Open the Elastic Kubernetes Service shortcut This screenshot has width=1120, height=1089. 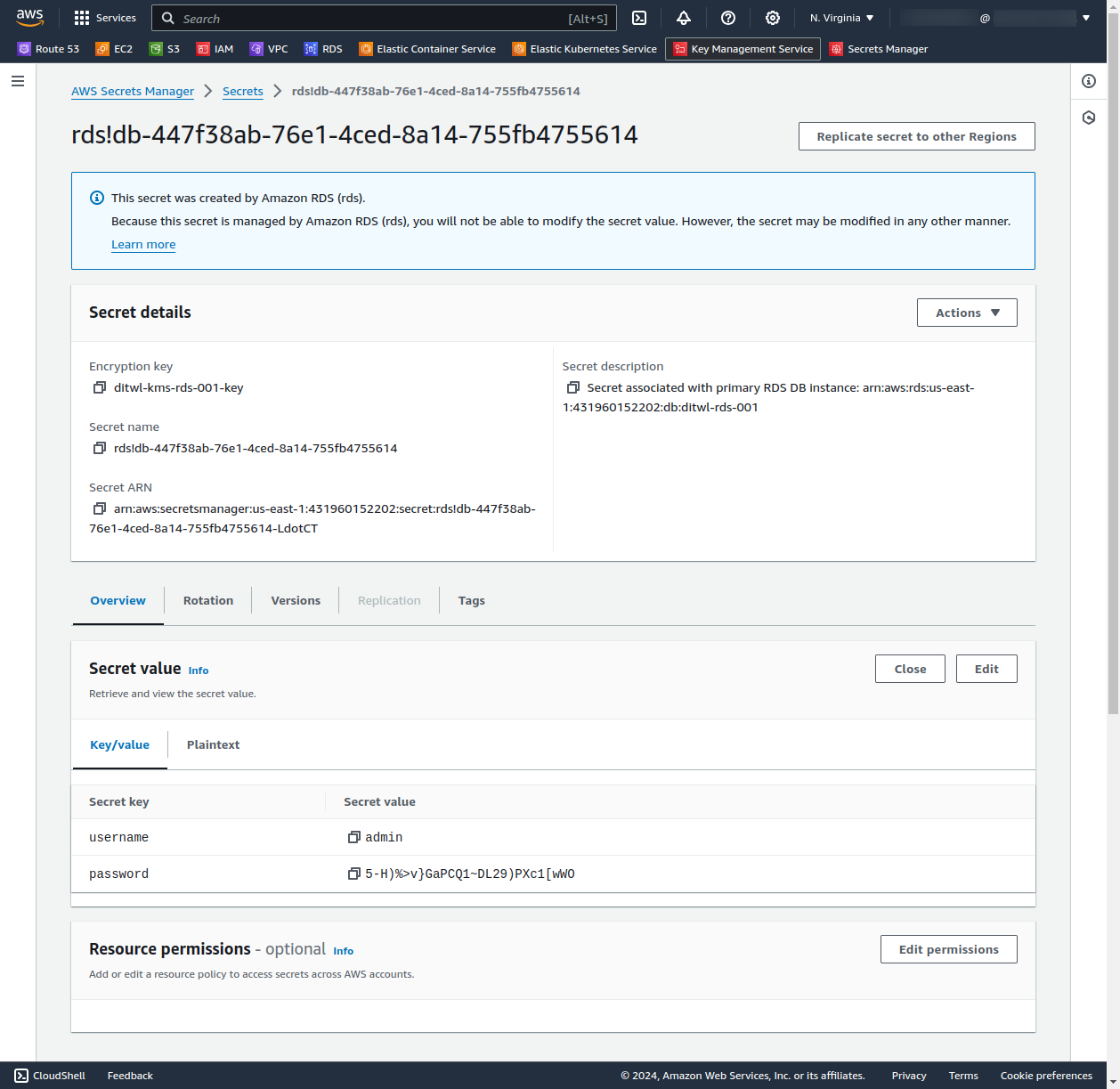pyautogui.click(x=583, y=49)
